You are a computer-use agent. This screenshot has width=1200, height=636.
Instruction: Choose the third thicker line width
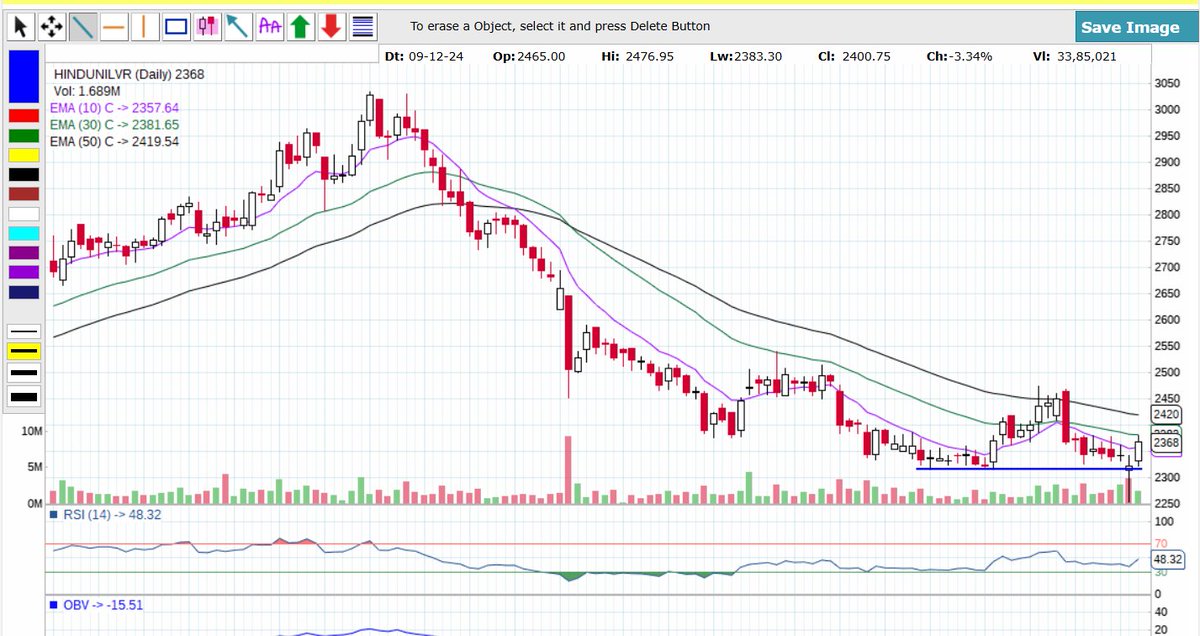[x=24, y=374]
